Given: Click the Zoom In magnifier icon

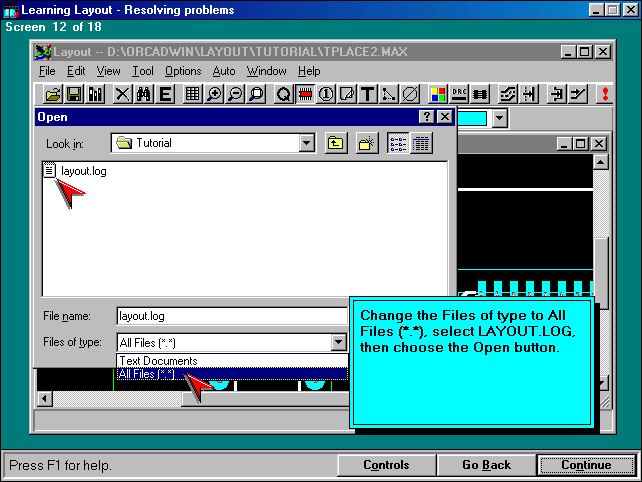Looking at the screenshot, I should (x=213, y=94).
